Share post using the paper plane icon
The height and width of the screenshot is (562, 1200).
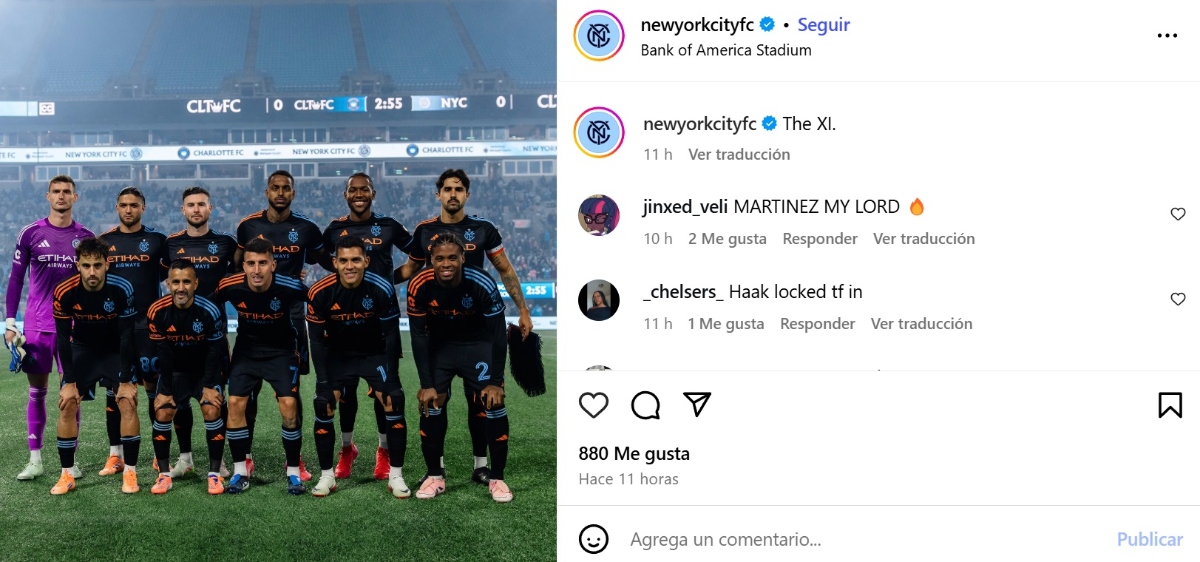point(697,404)
